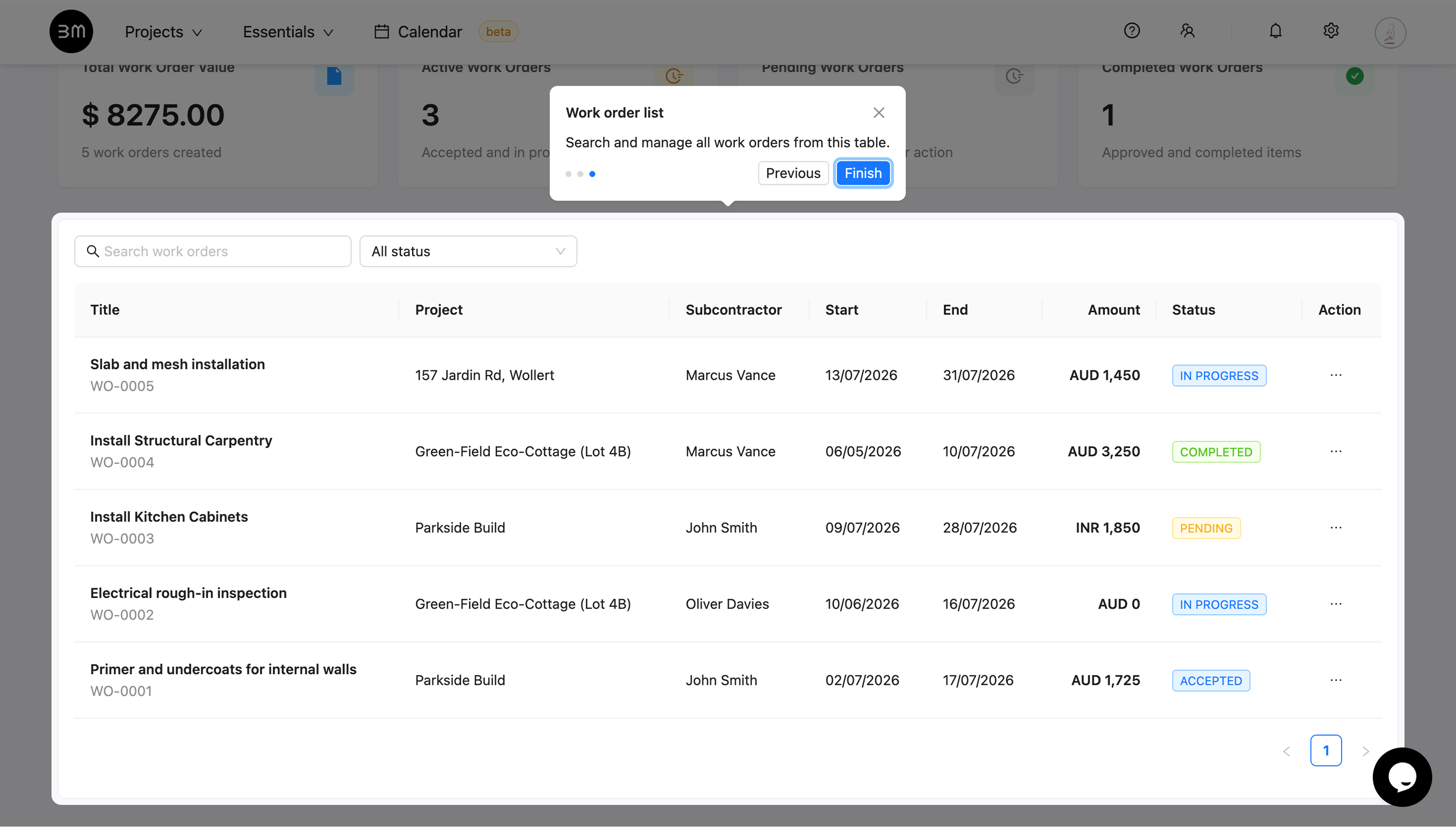Click start date 13/07/2026
Image resolution: width=1456 pixels, height=827 pixels.
coord(861,375)
